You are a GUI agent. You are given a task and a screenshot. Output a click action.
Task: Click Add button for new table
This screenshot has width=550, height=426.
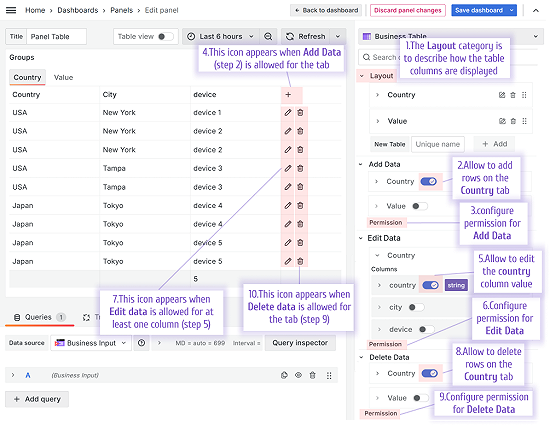[495, 144]
